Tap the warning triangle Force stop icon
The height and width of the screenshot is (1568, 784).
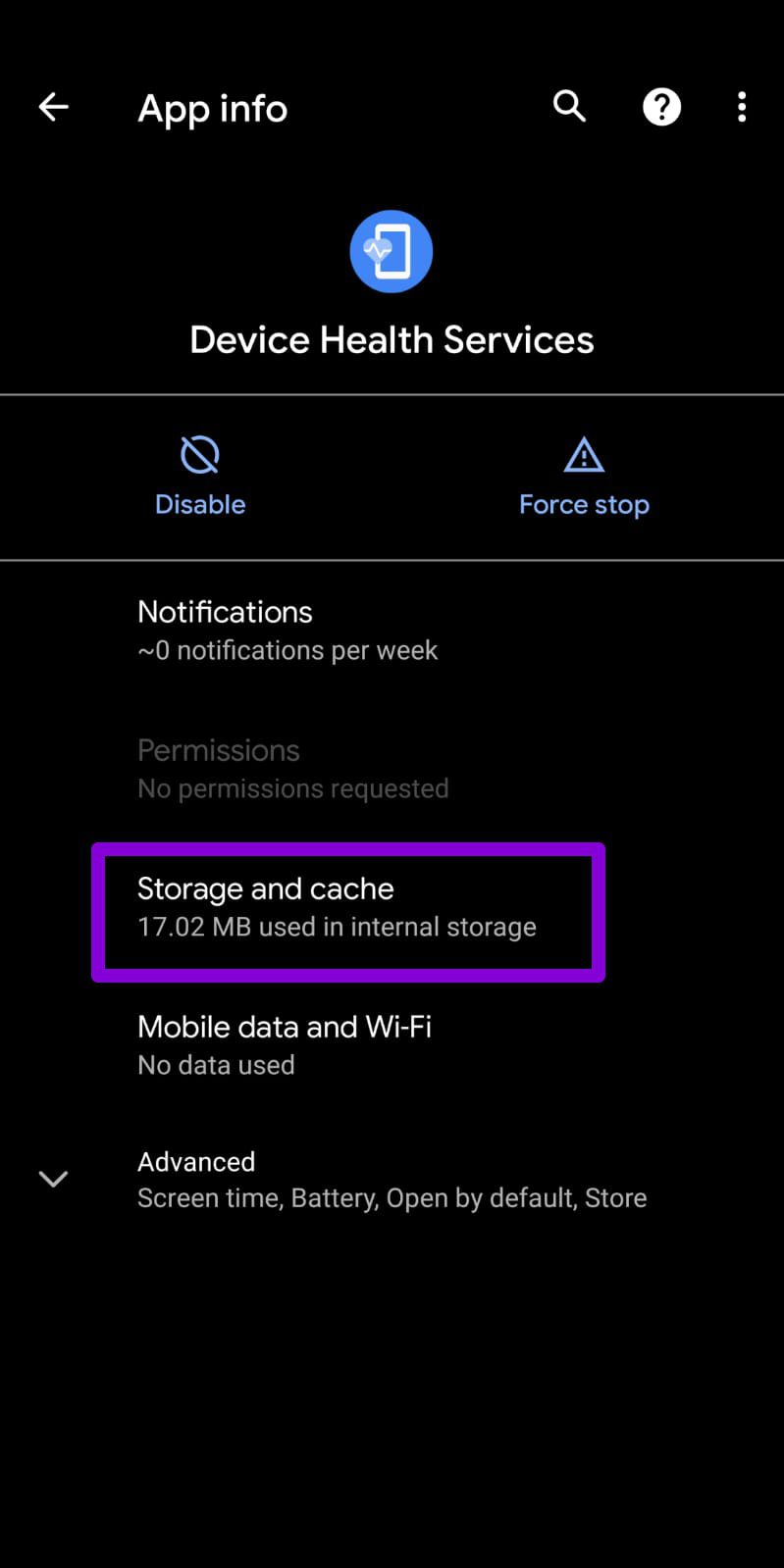click(x=584, y=455)
